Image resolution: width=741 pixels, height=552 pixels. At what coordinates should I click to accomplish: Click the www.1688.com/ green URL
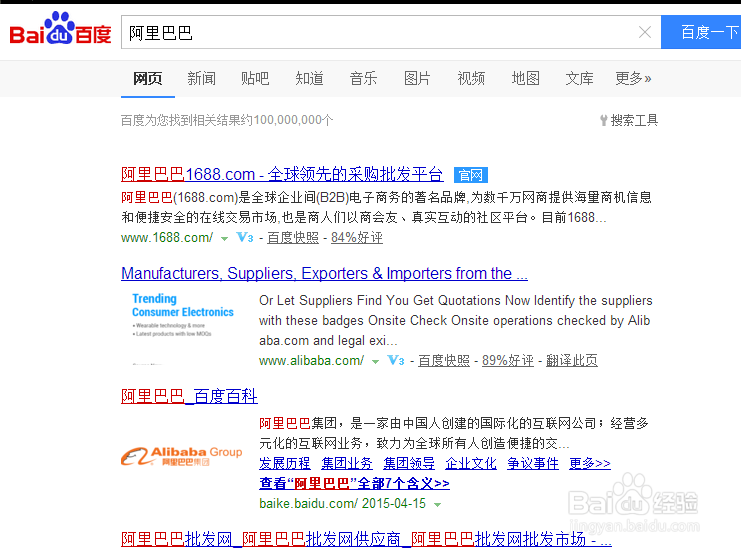coord(167,238)
